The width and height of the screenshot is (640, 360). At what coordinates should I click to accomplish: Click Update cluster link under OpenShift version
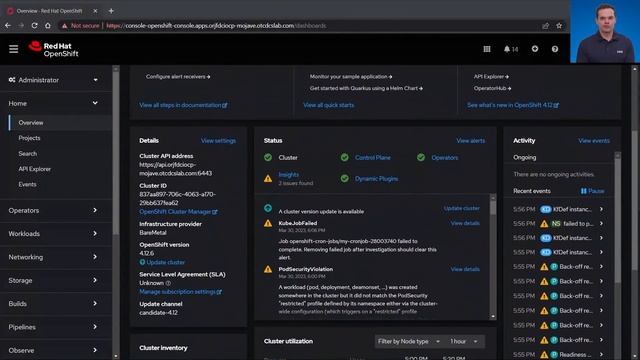click(x=165, y=262)
